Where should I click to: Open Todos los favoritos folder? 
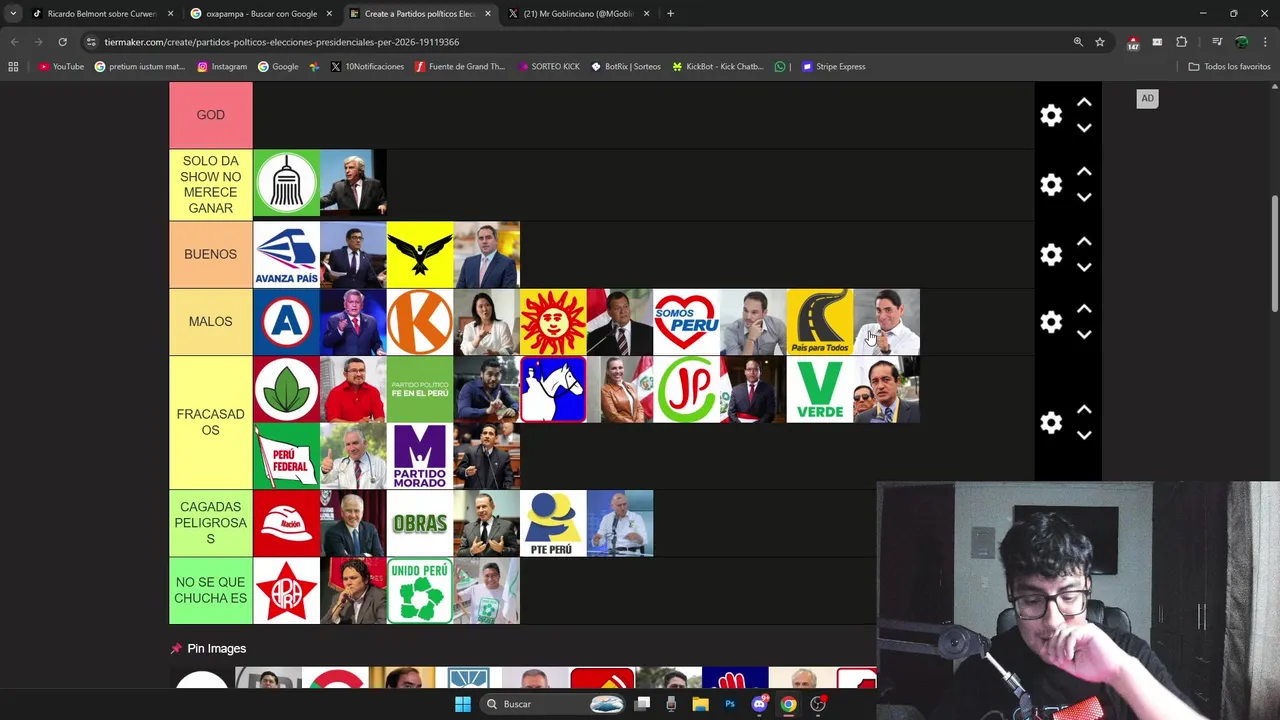coord(1229,67)
